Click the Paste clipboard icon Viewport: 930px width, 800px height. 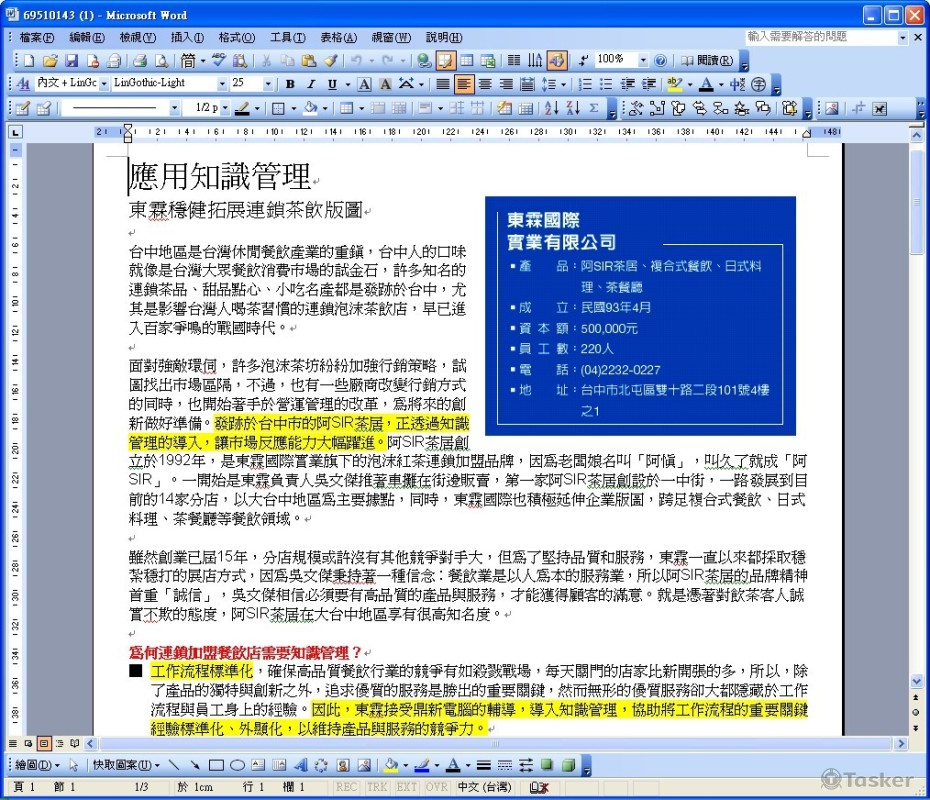click(309, 60)
